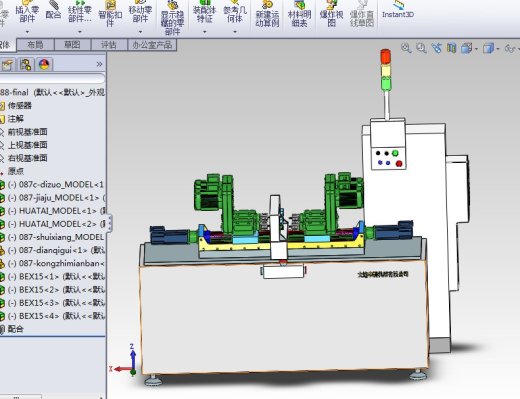The height and width of the screenshot is (399, 520).
Task: Select HUATAI_MODEL<1> component
Action: [x=56, y=211]
